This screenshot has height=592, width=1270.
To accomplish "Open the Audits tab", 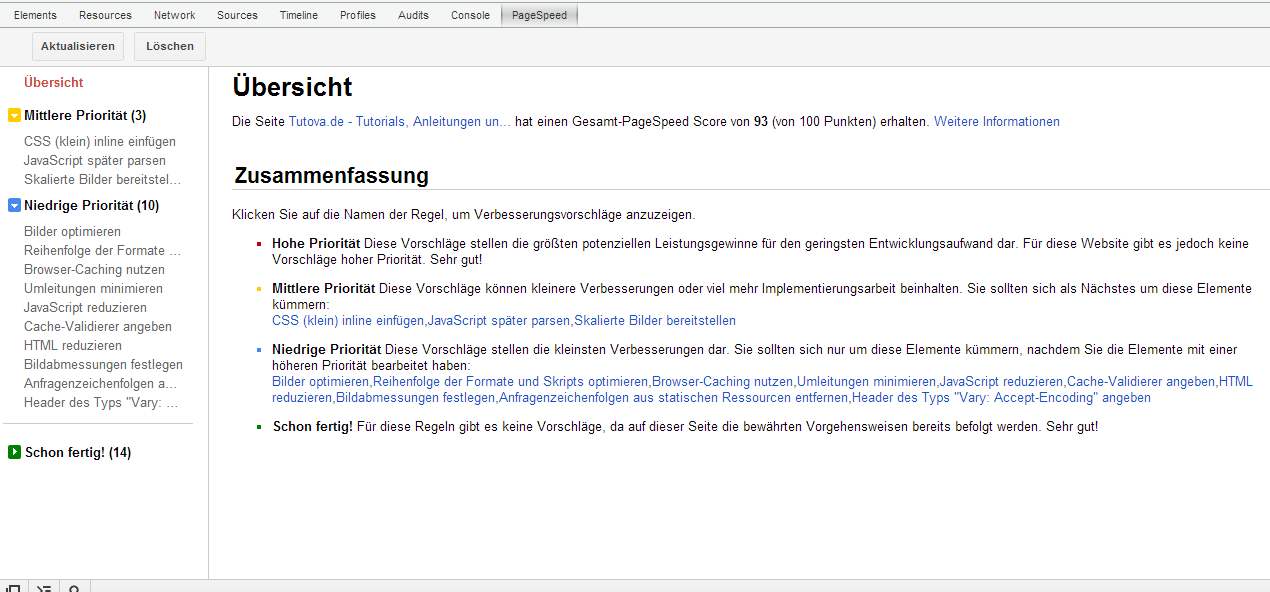I will tap(413, 15).
